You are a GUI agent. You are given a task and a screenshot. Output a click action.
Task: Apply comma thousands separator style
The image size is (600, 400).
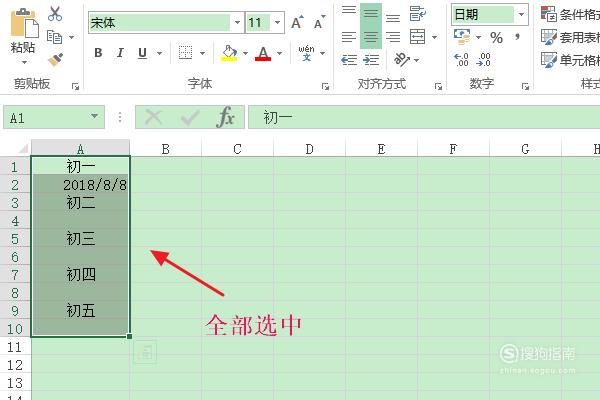517,37
